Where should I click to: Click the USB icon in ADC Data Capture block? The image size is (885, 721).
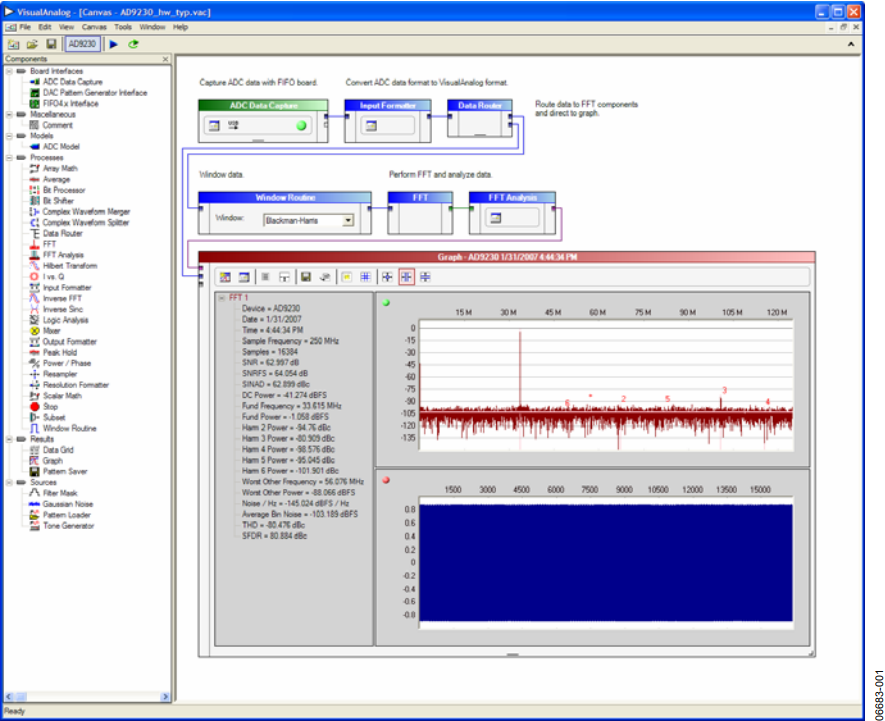[233, 125]
